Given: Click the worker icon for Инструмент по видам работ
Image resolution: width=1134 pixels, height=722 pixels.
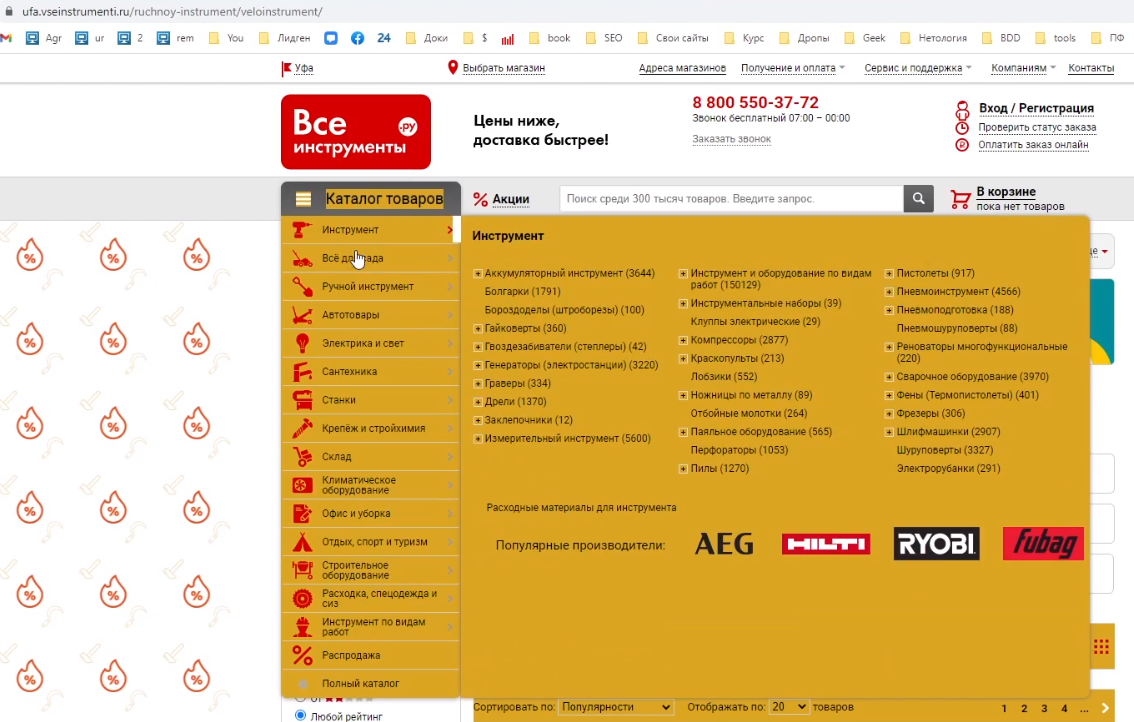Looking at the screenshot, I should (x=302, y=627).
